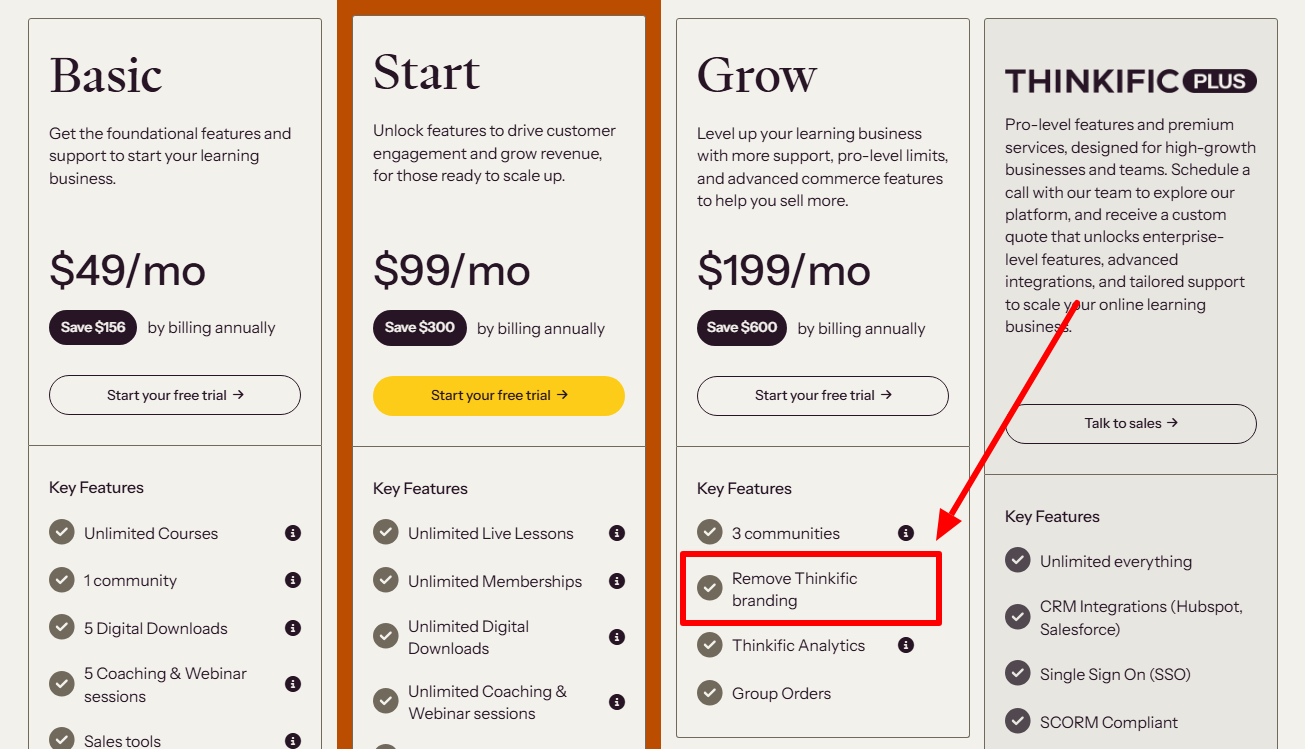Click info icon for Unlimited Live Lessons
The height and width of the screenshot is (749, 1305).
(x=617, y=533)
